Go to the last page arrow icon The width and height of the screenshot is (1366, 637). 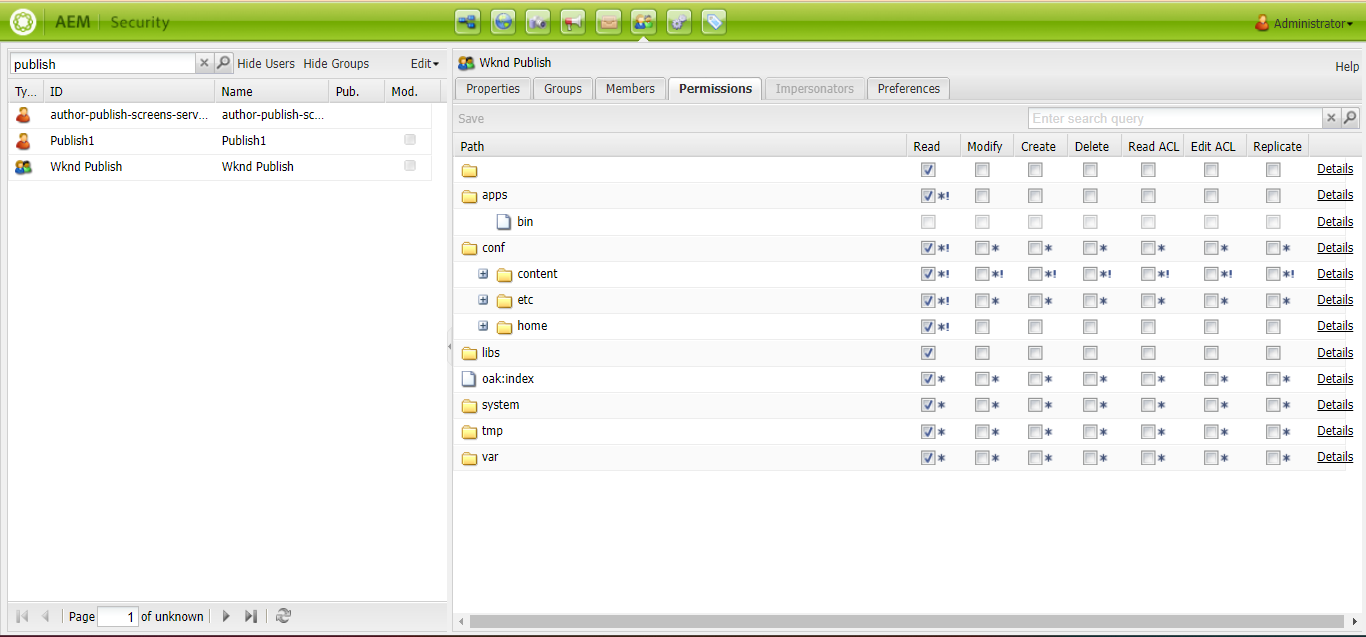tap(251, 616)
